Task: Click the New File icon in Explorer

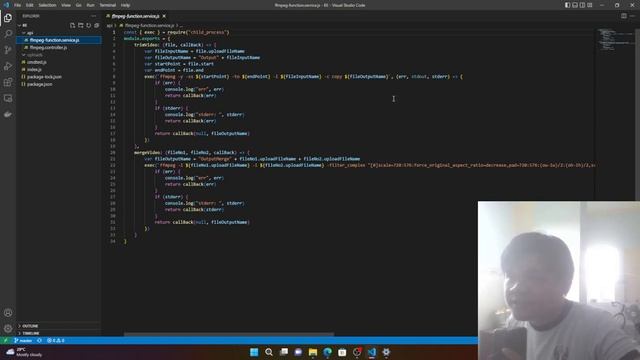Action: tap(73, 25)
